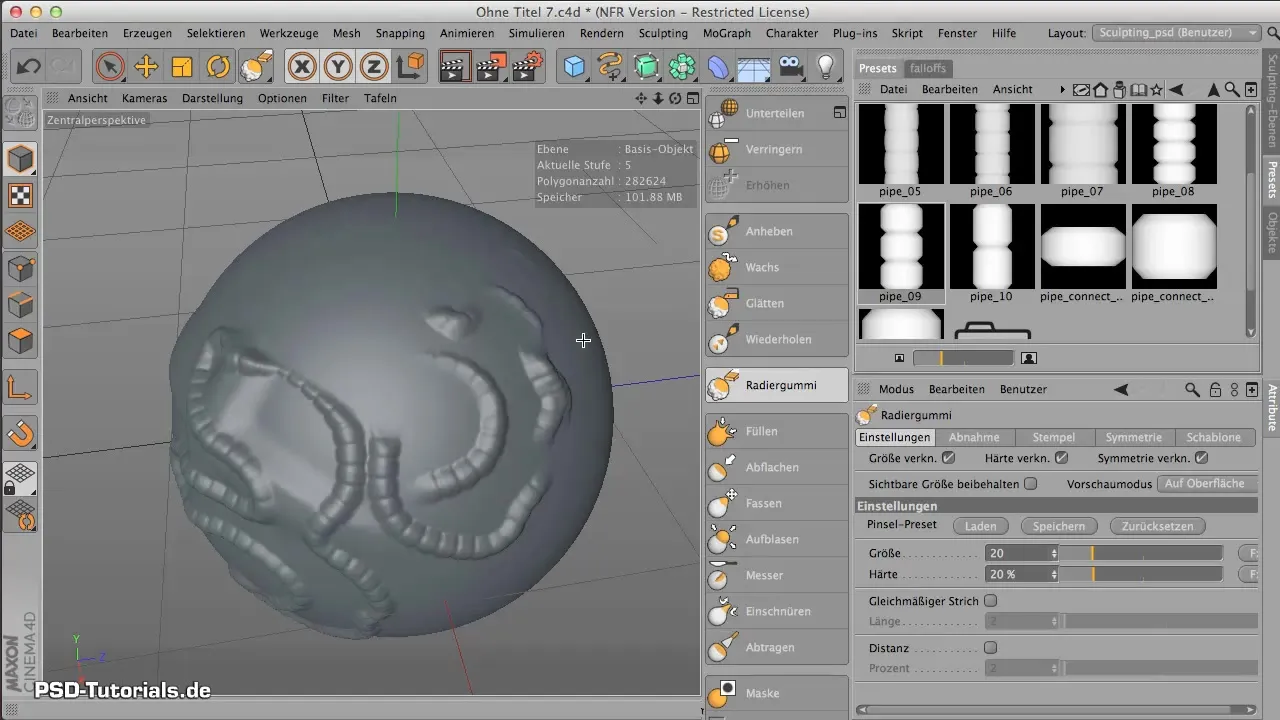The image size is (1280, 720).
Task: Toggle Symmetrie verkn. checkbox
Action: click(1202, 458)
